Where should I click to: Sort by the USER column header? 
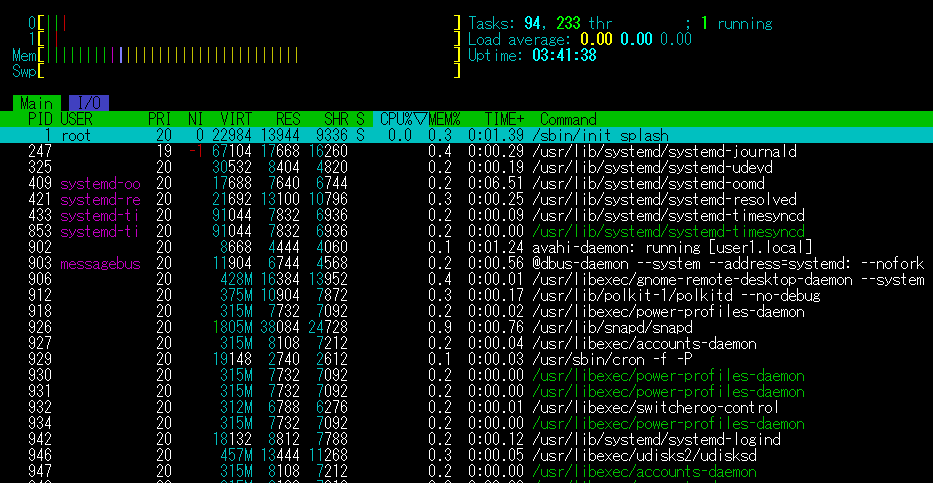click(x=77, y=119)
